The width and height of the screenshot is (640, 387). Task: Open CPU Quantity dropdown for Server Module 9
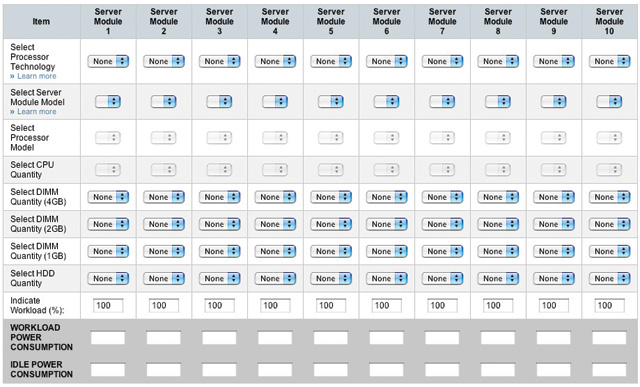click(553, 169)
